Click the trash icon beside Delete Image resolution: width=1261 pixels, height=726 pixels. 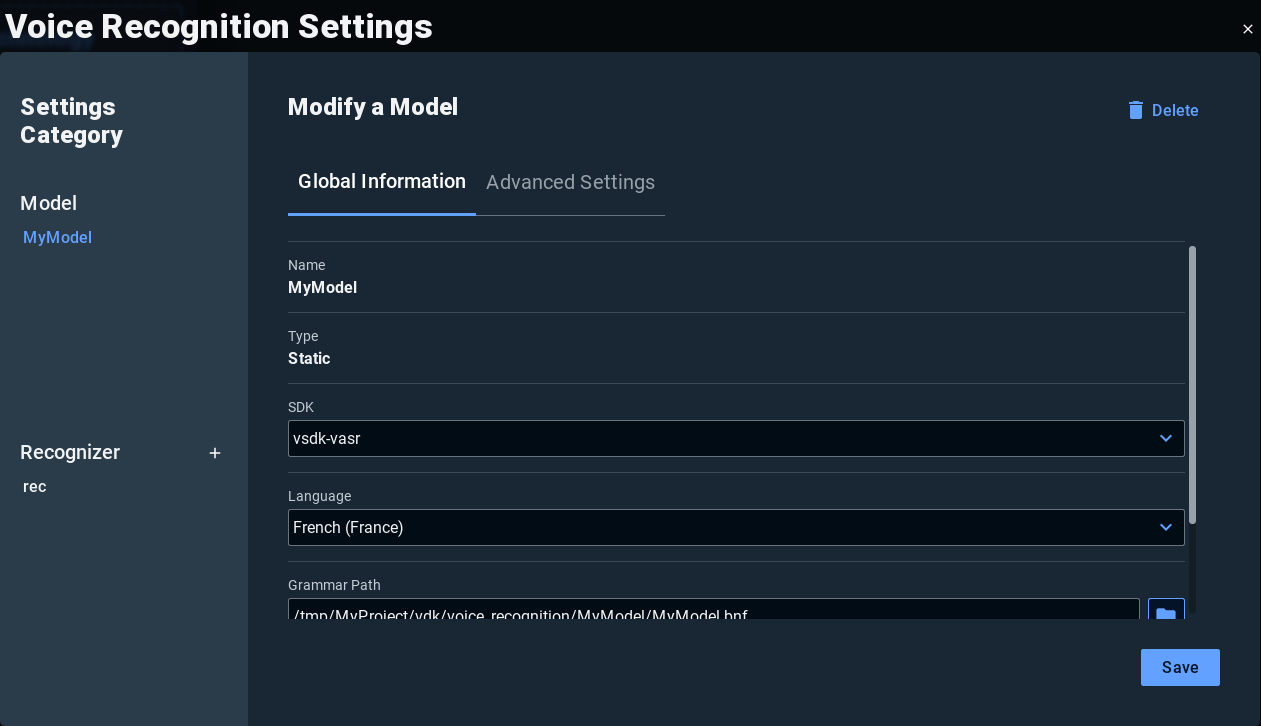[x=1136, y=110]
